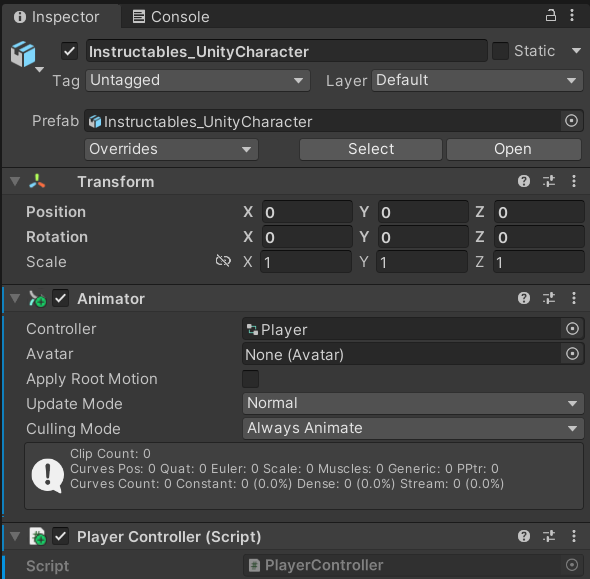The image size is (590, 579).
Task: Open Culling Mode dropdown Always Animate
Action: click(413, 428)
